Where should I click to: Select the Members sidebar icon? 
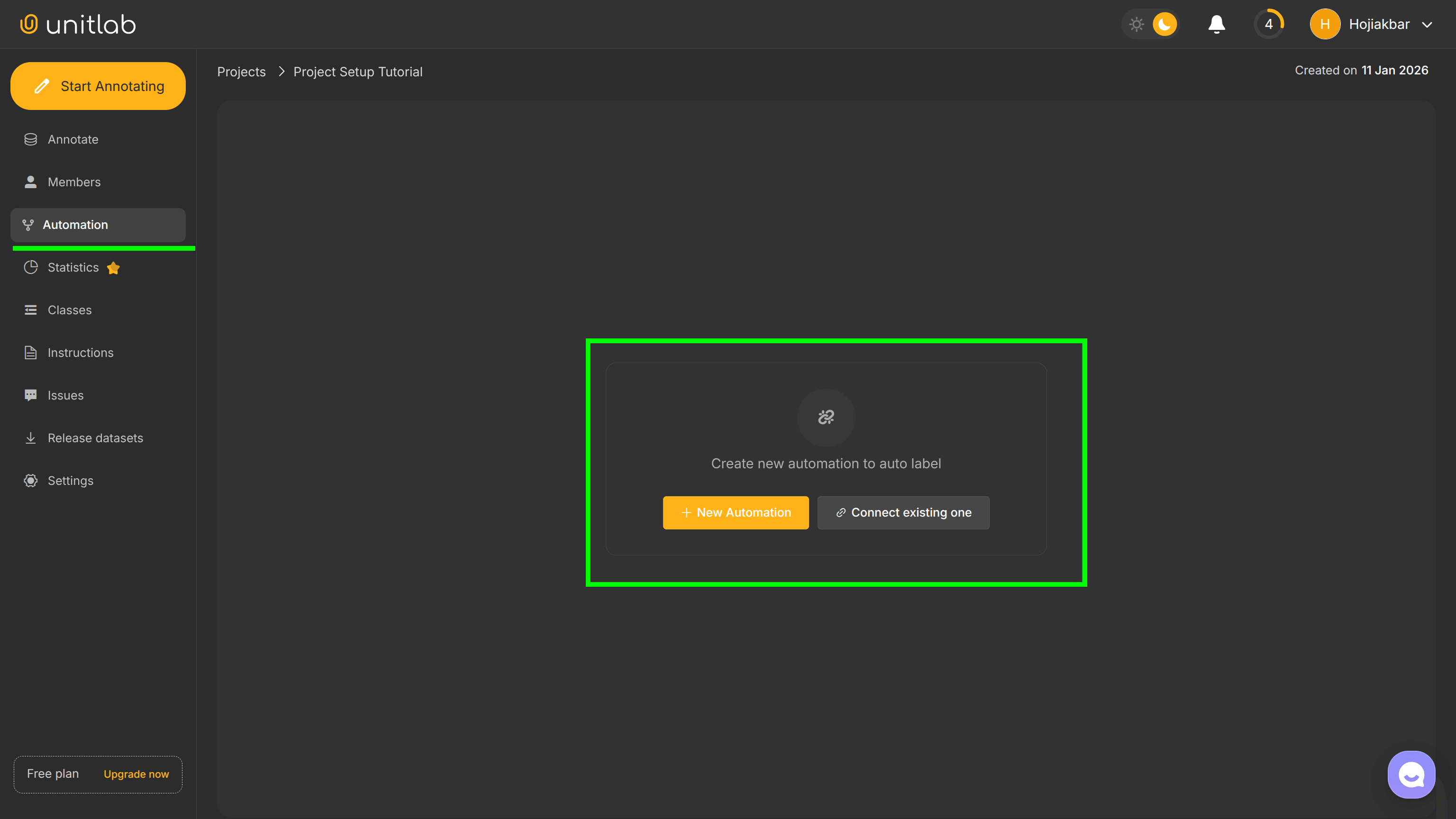click(30, 182)
